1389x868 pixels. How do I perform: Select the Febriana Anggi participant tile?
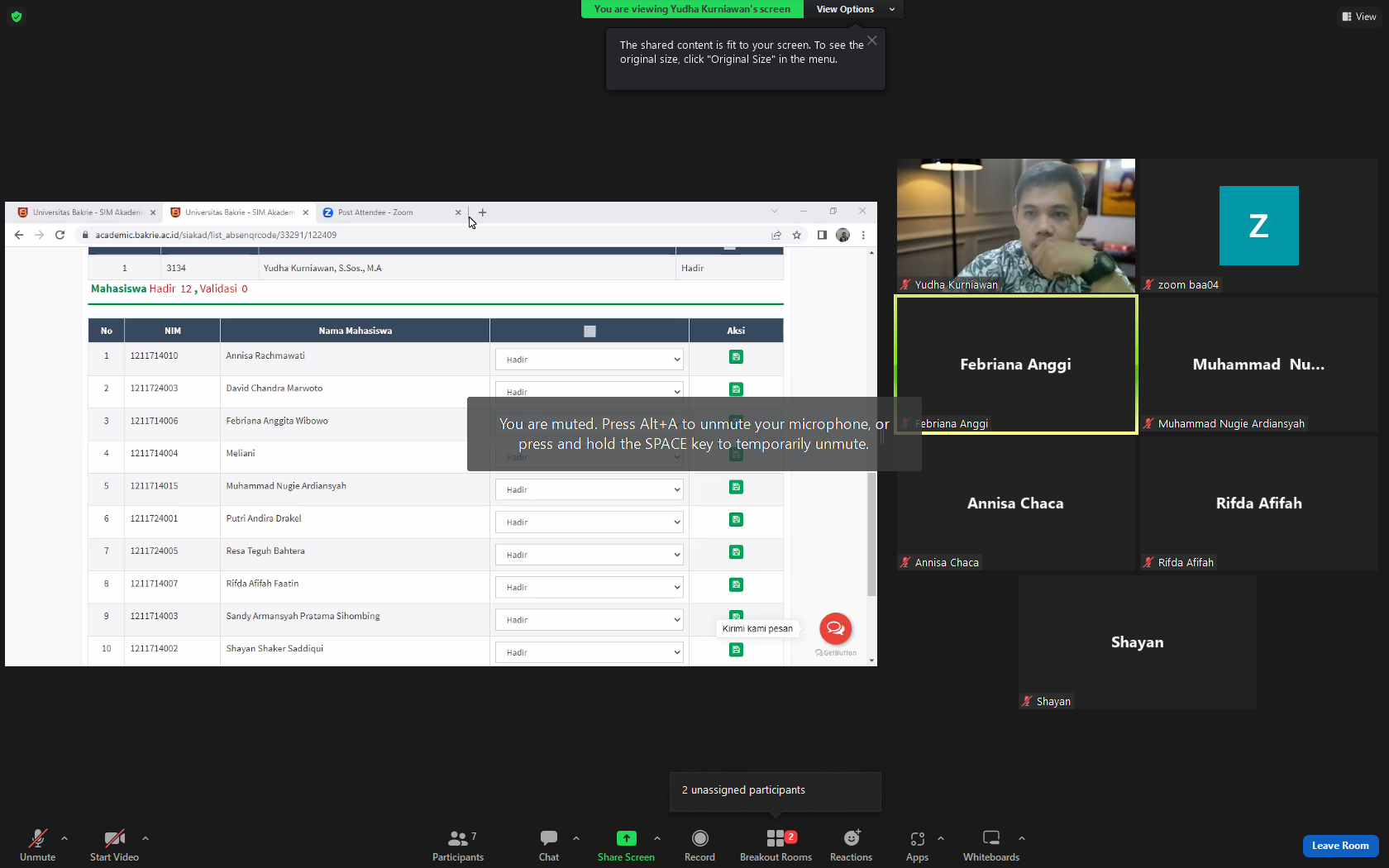pyautogui.click(x=1016, y=365)
